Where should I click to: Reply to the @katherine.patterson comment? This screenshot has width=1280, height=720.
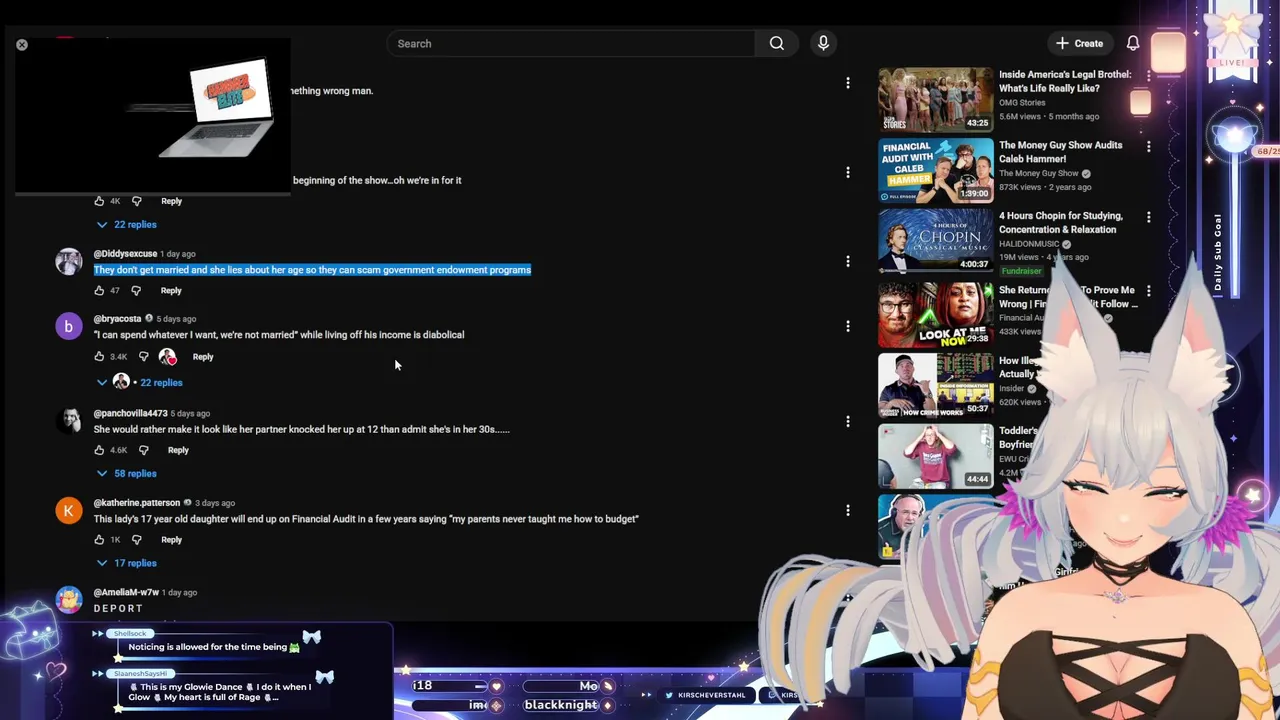171,540
